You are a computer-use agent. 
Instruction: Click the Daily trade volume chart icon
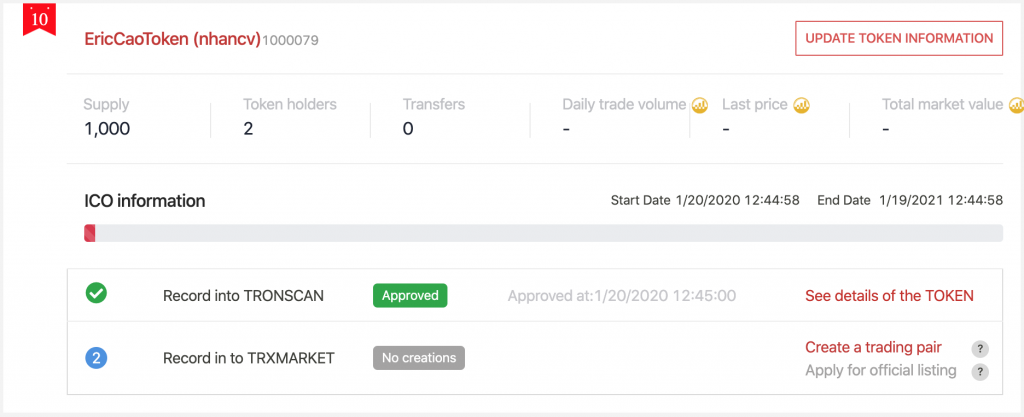700,105
